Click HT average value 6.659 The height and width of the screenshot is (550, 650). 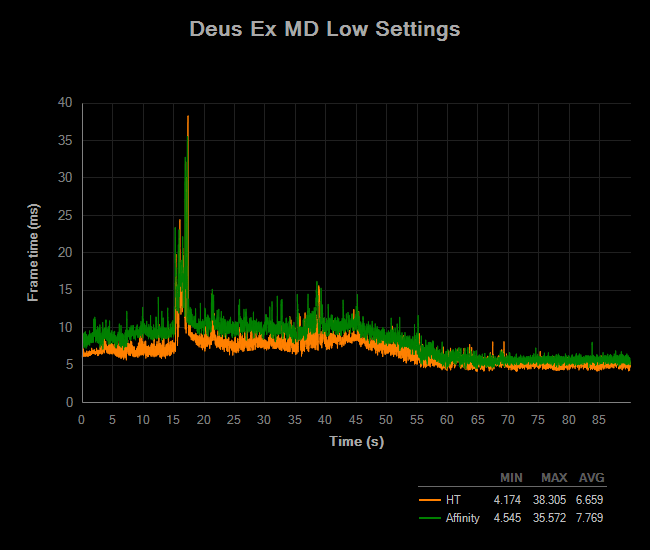(589, 500)
